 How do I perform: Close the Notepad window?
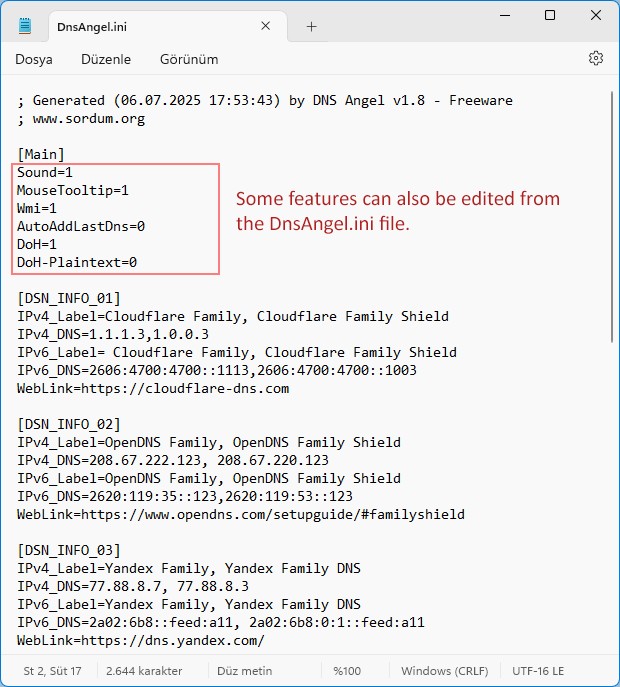(596, 16)
